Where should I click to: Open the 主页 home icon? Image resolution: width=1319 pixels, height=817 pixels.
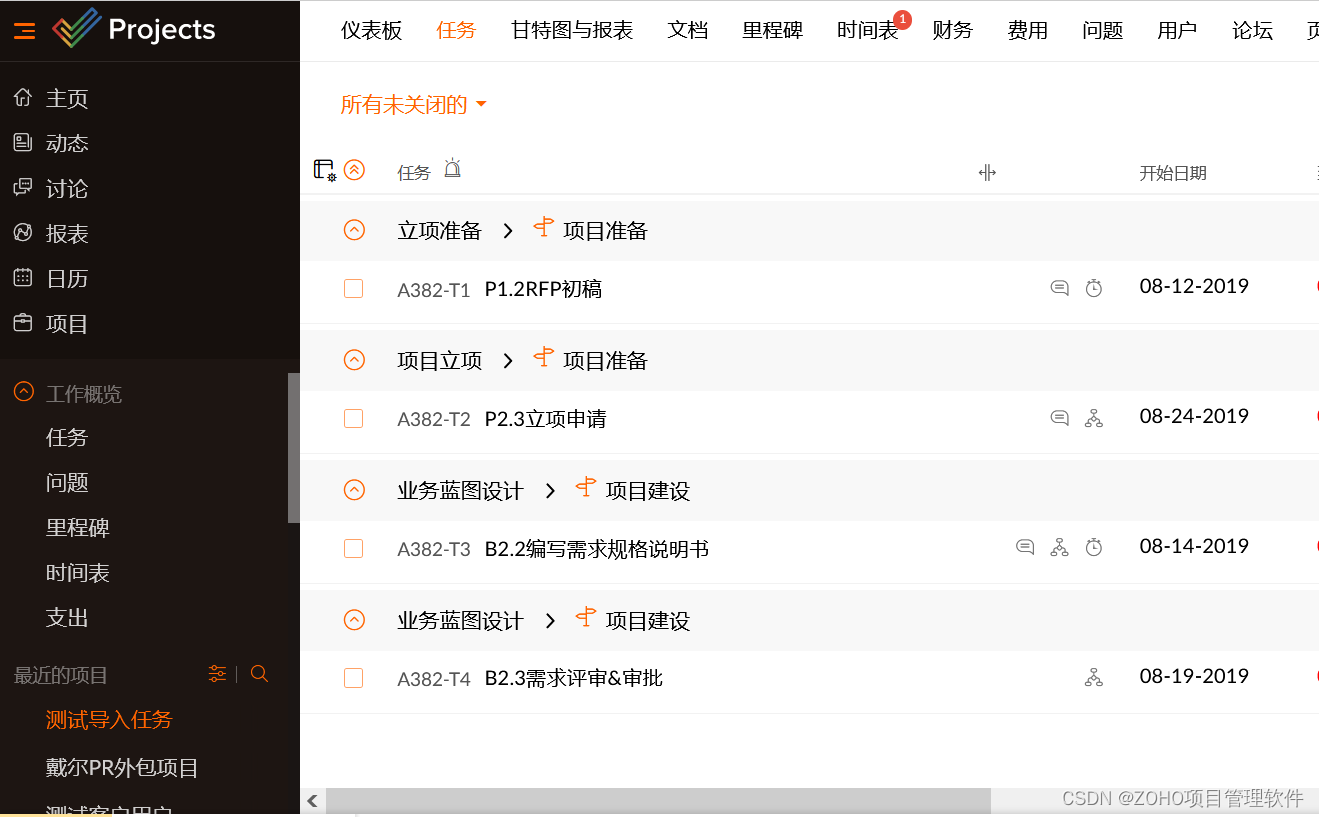click(x=22, y=98)
